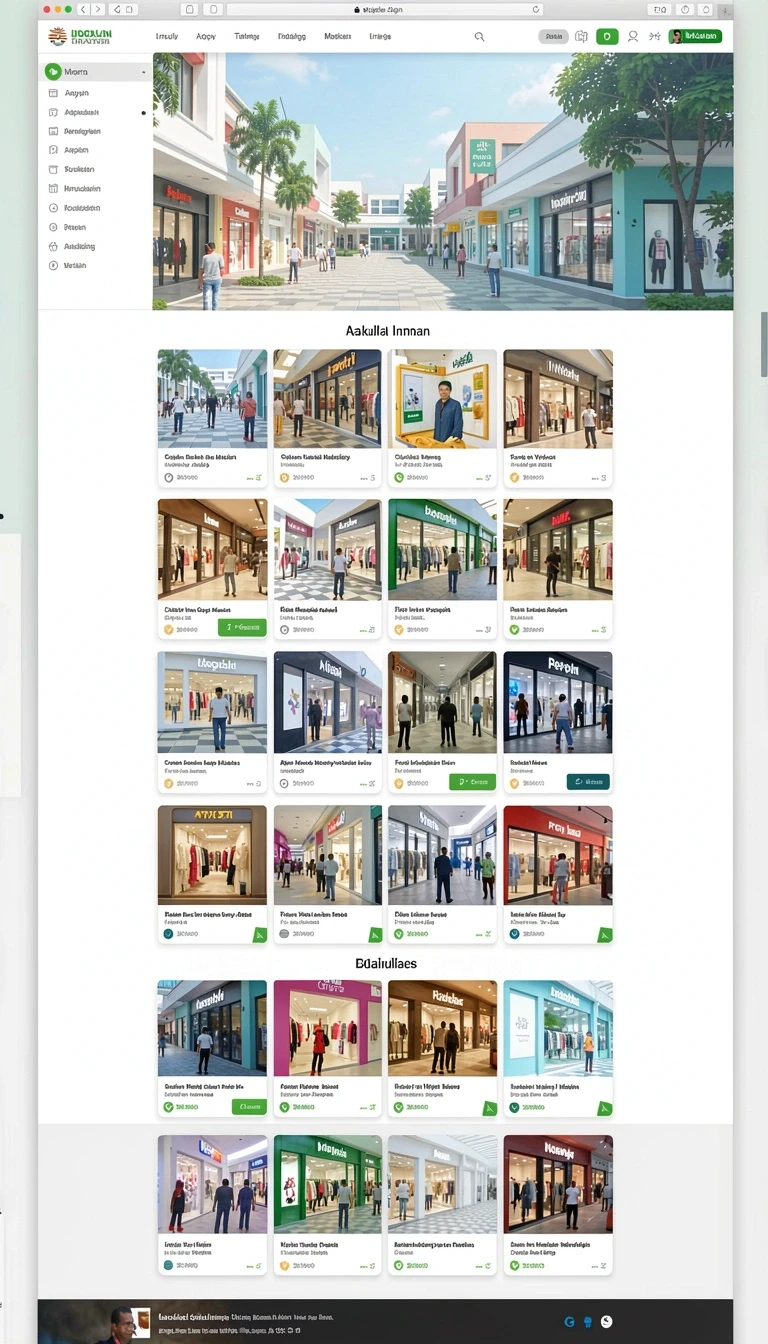768x1344 pixels.
Task: Expand the dropdown arrow on the highlighted sidebar item
Action: tap(143, 73)
